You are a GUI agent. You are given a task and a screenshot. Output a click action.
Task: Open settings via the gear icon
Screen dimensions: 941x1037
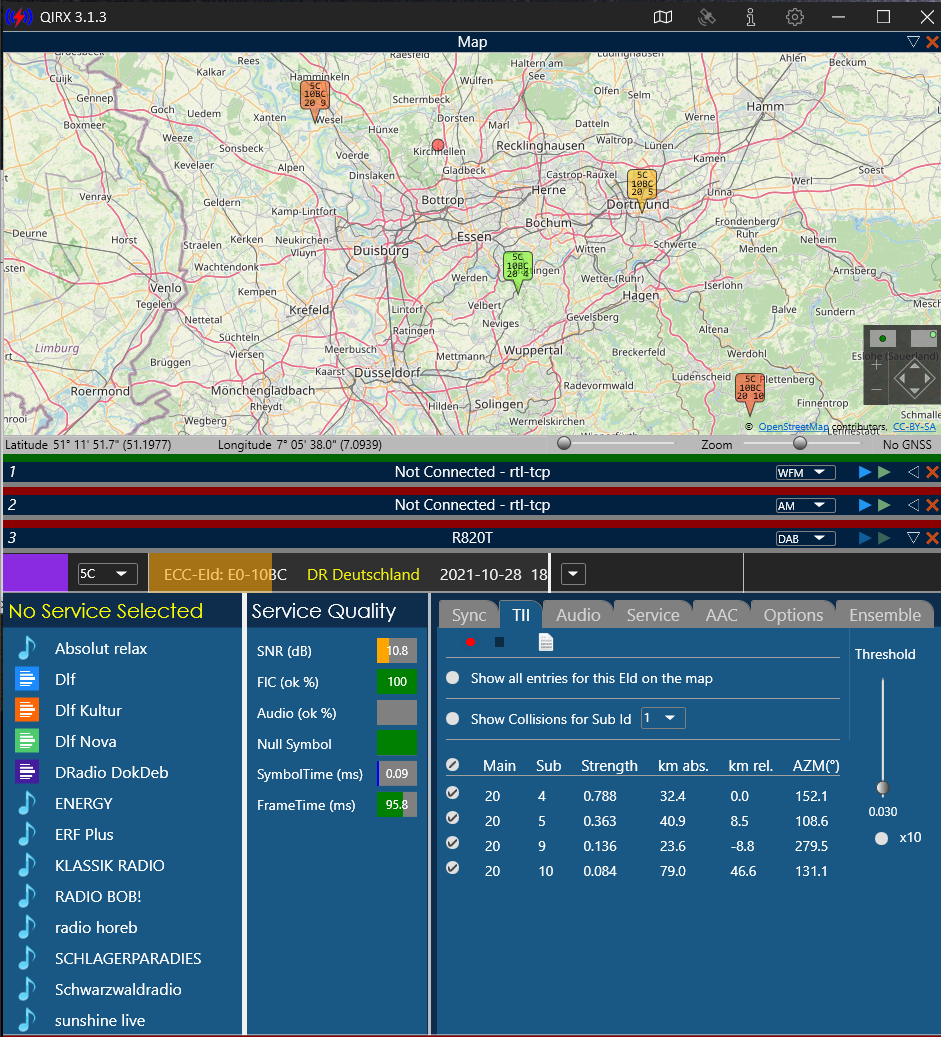pos(795,17)
